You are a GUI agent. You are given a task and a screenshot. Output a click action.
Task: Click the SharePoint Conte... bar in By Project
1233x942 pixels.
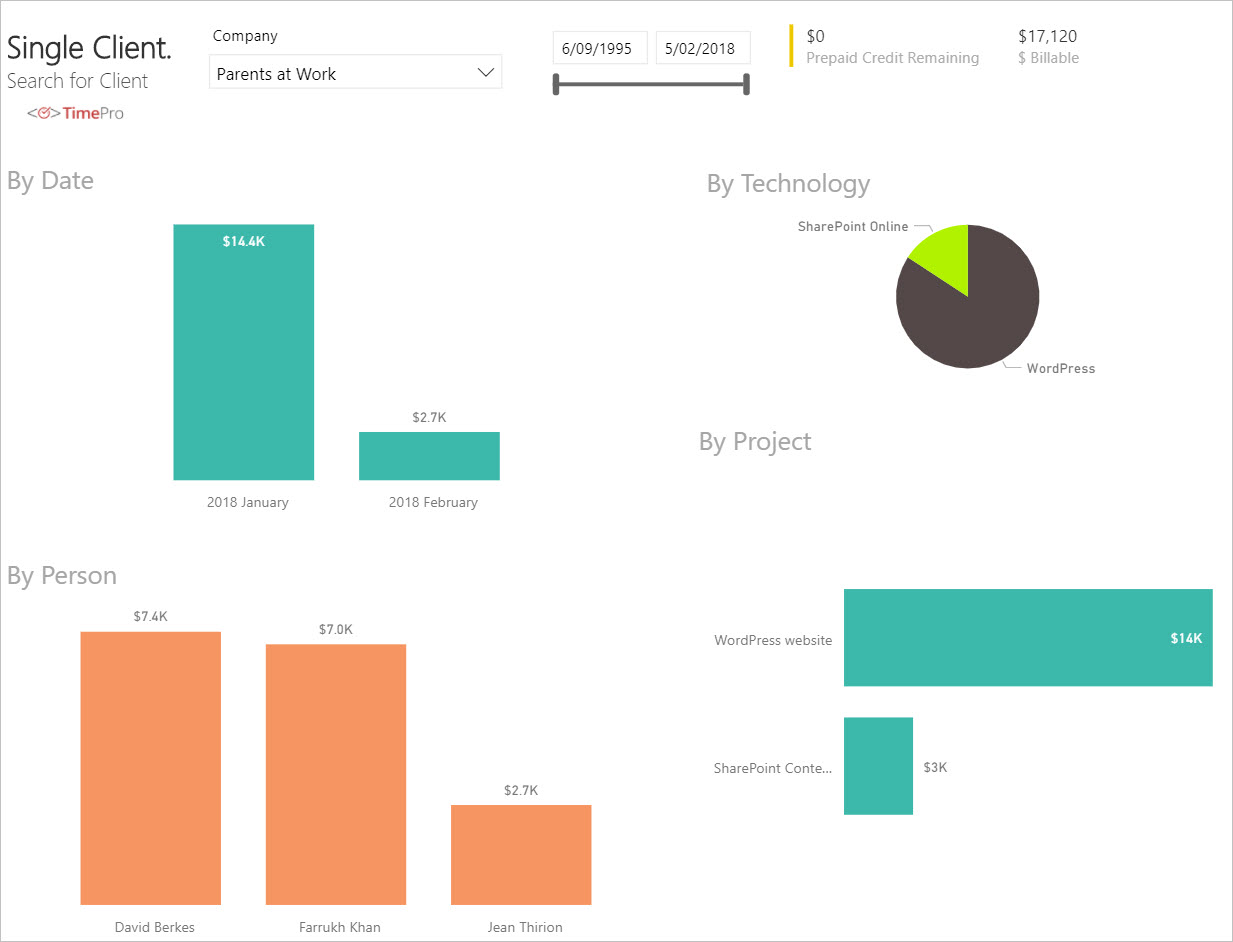pos(878,765)
